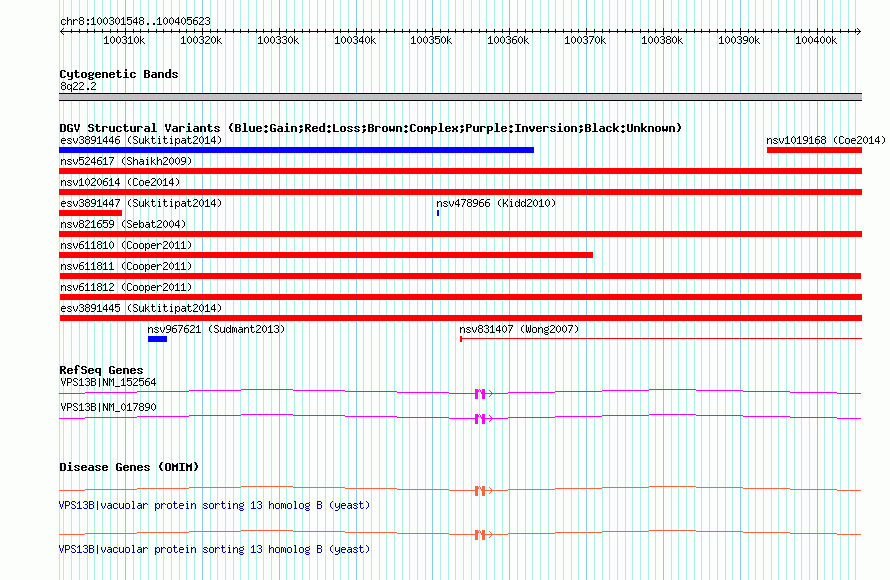Click the chr8:100301548..100405623 coordinate label
The height and width of the screenshot is (580, 890).
(135, 21)
